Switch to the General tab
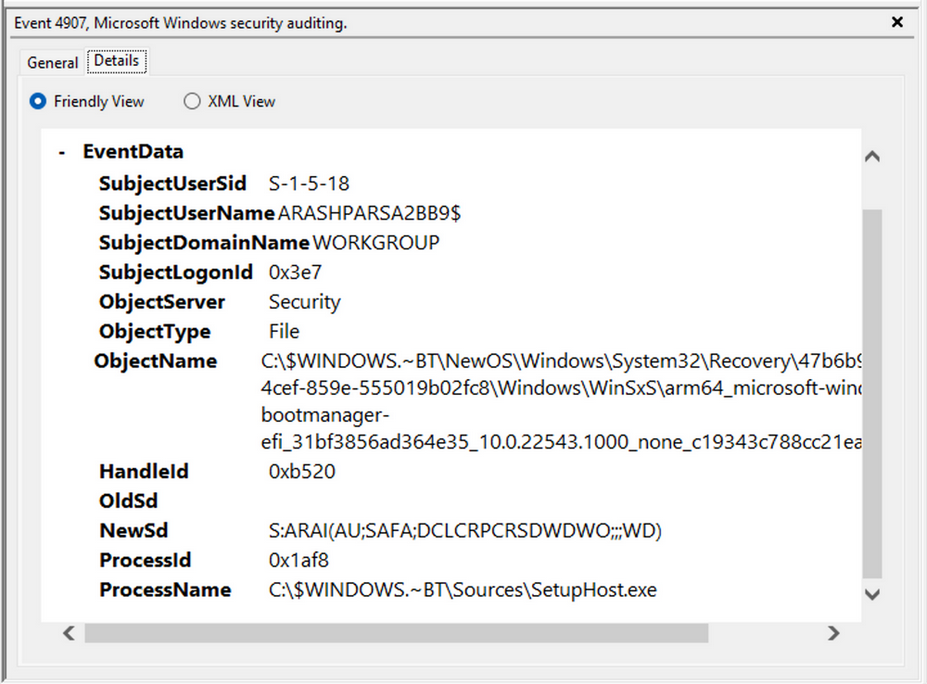927x684 pixels. pyautogui.click(x=51, y=62)
